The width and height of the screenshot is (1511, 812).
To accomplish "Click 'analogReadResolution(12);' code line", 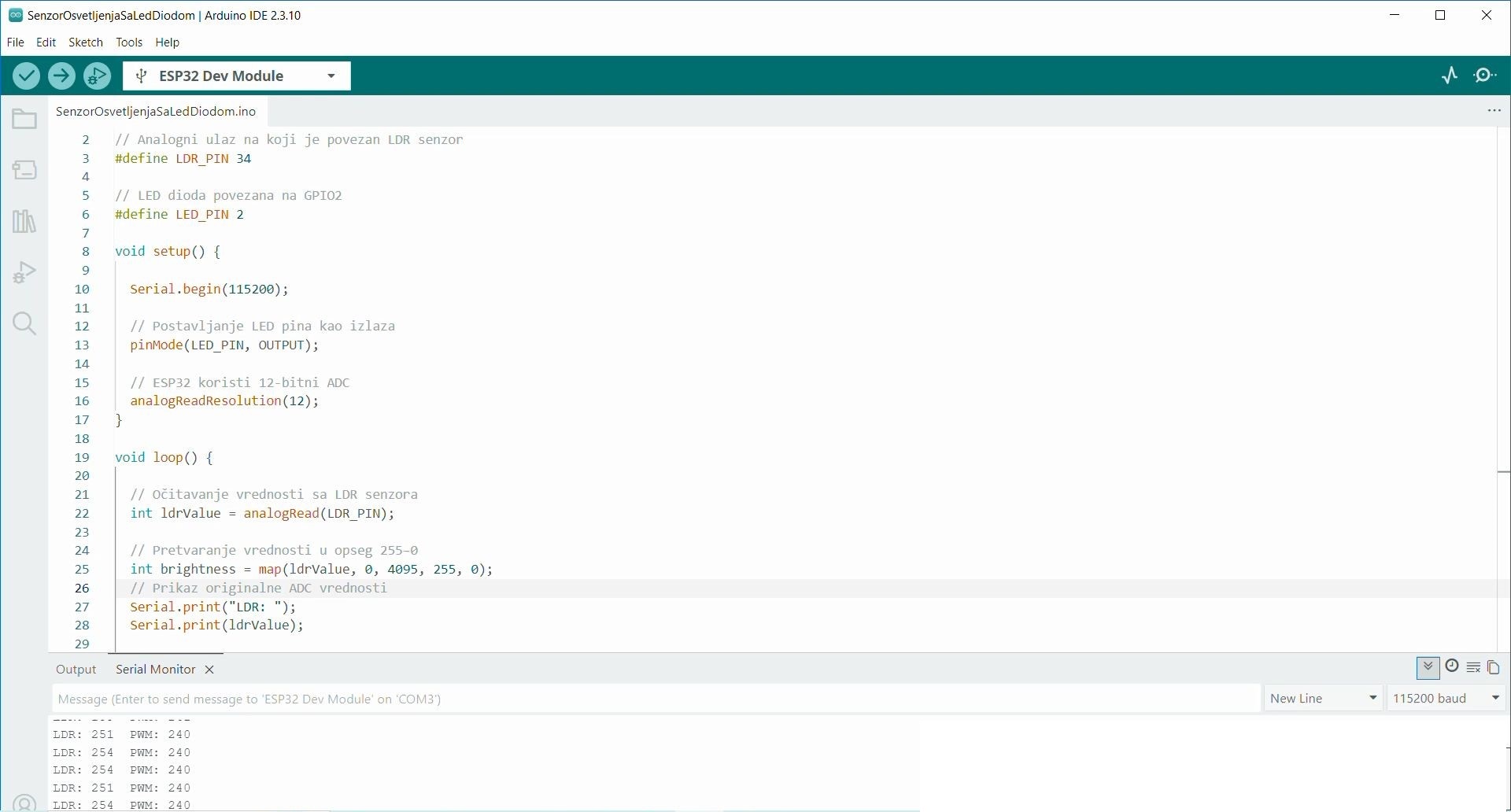I will [x=224, y=401].
